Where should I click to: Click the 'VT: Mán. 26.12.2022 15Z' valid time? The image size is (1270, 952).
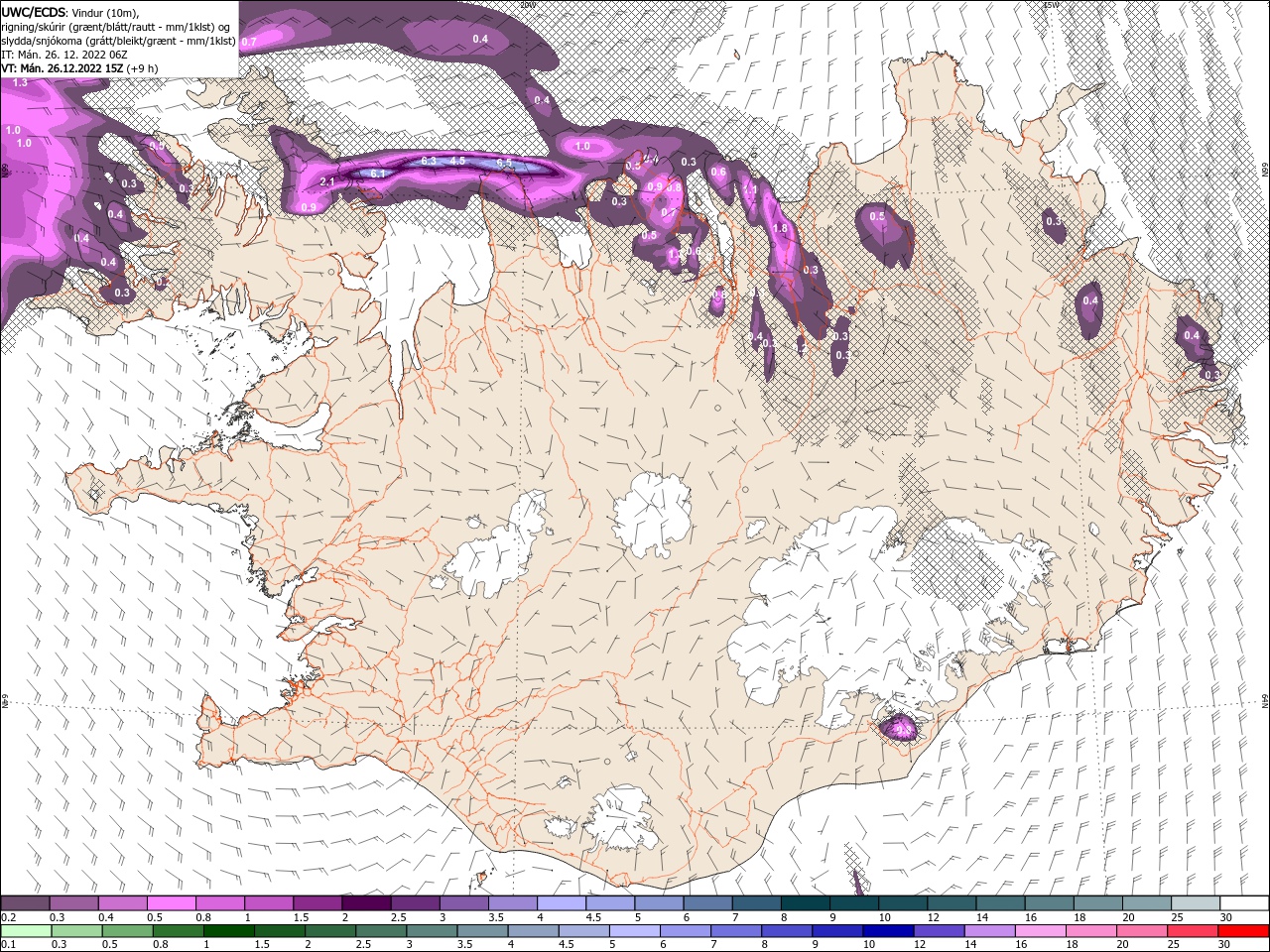(x=62, y=68)
